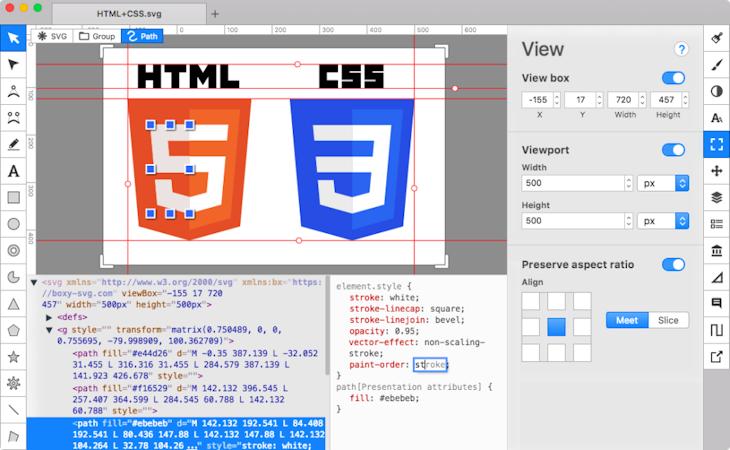
Task: Select the Path breadcrumb item
Action: (x=142, y=36)
